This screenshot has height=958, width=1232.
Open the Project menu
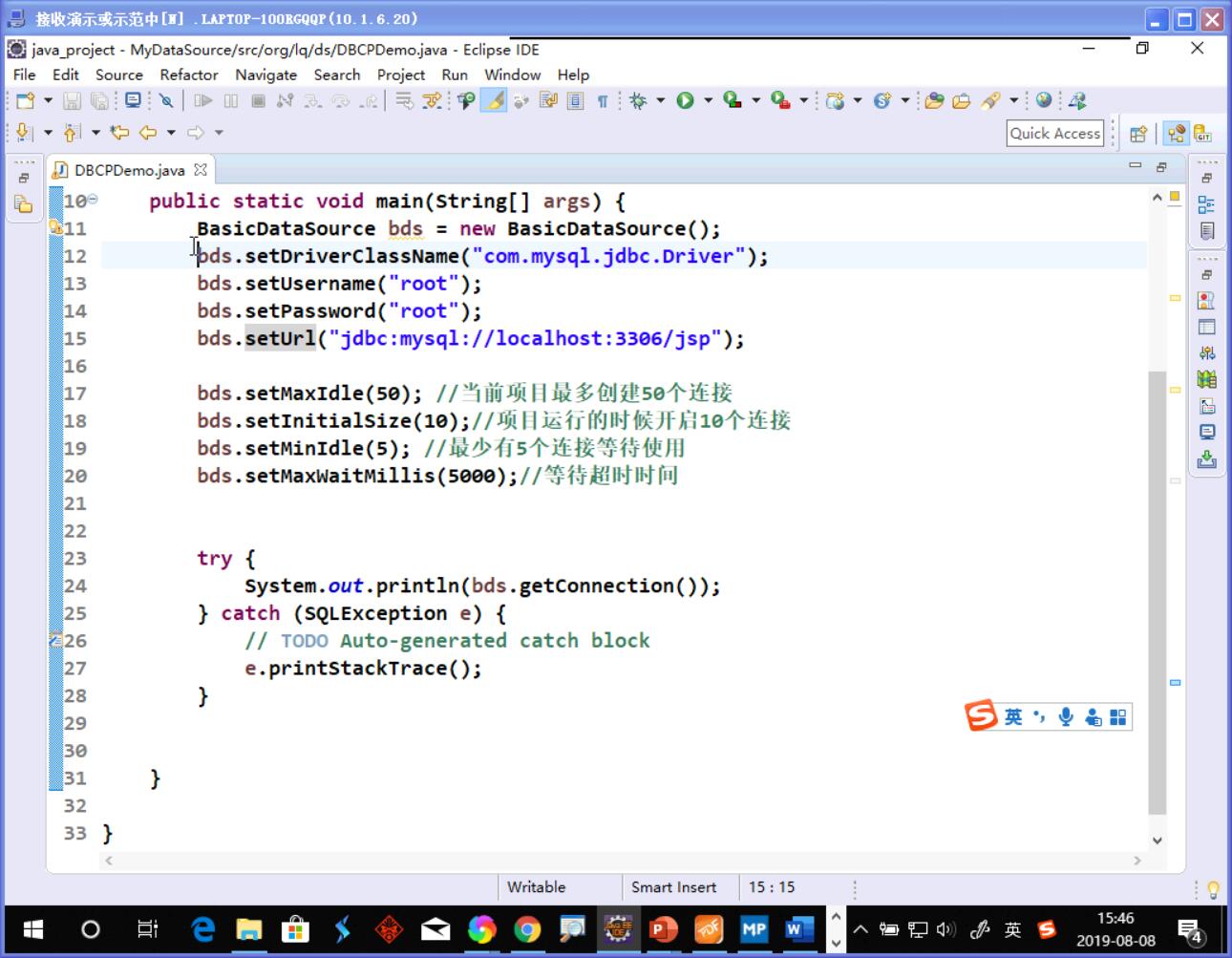(401, 75)
